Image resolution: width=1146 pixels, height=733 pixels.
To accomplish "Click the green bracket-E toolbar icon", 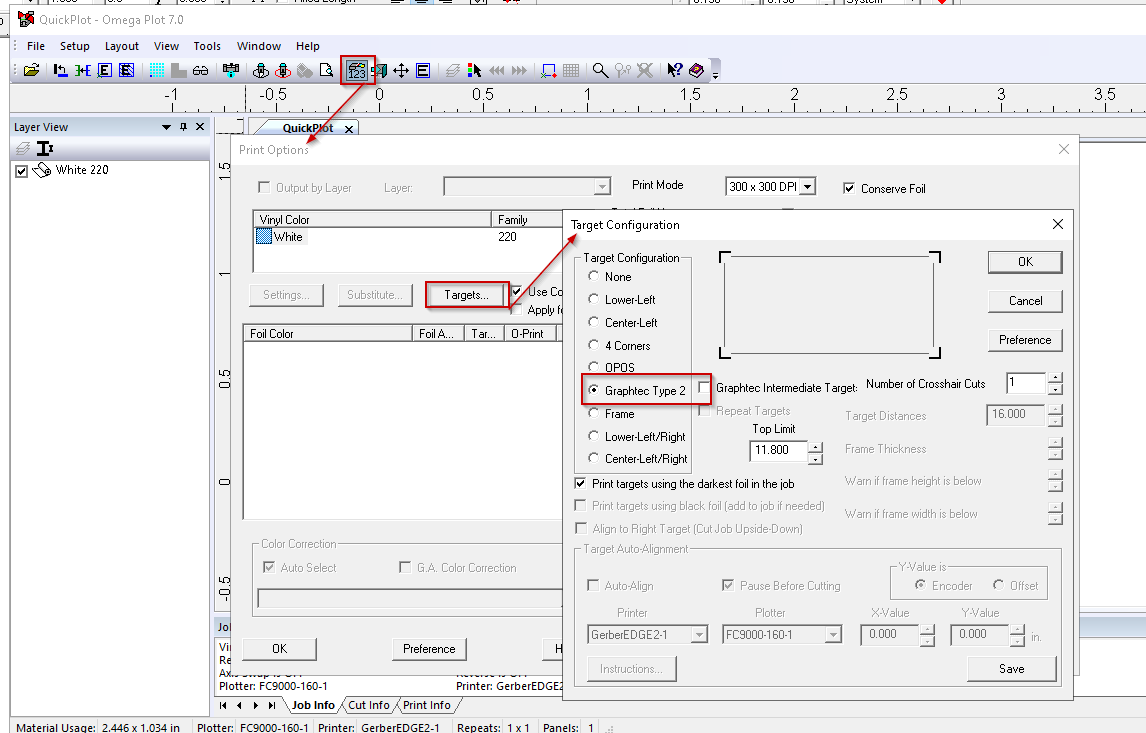I will pos(83,70).
